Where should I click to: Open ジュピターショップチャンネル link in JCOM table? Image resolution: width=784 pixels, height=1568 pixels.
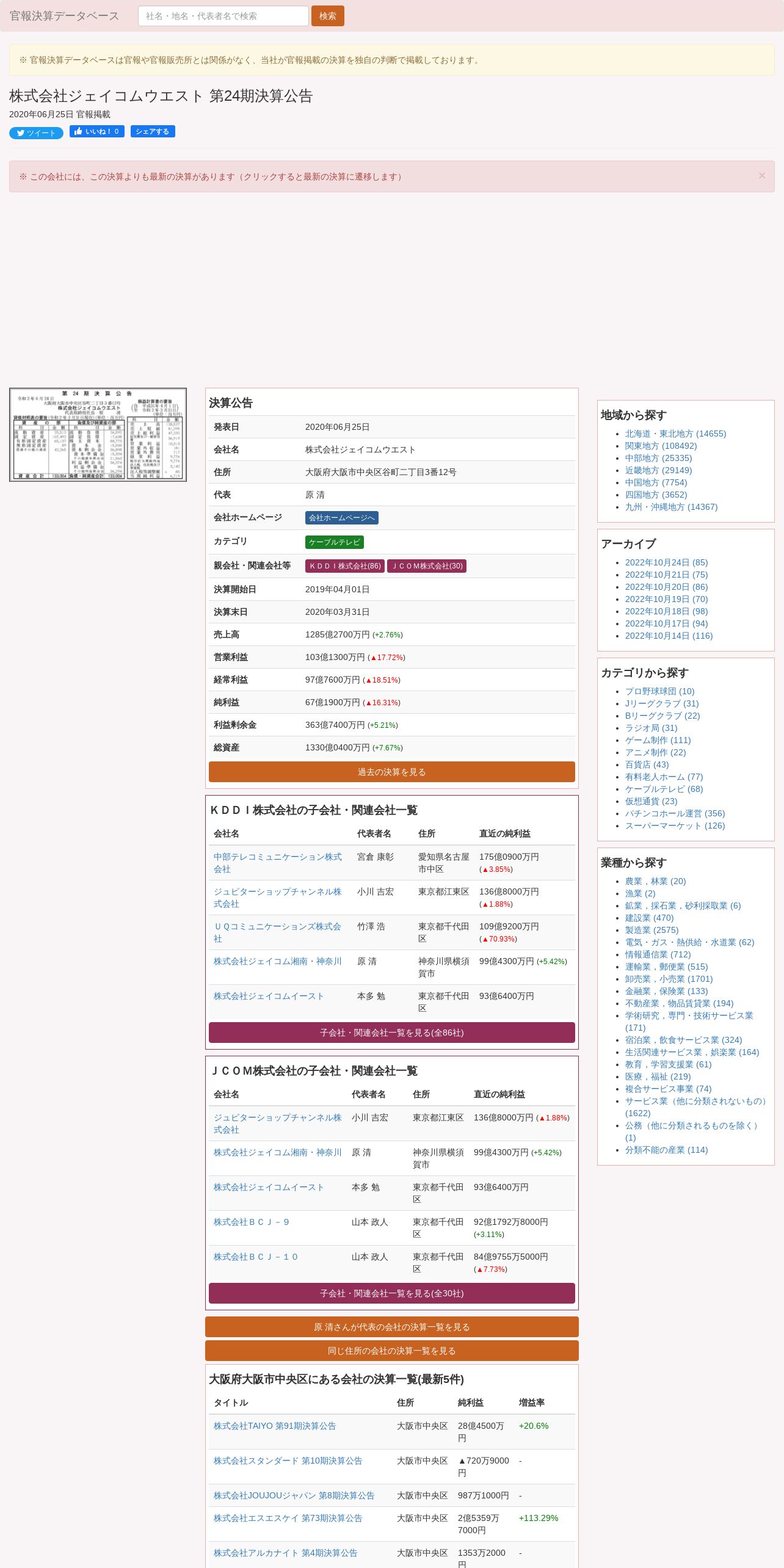(x=278, y=1123)
